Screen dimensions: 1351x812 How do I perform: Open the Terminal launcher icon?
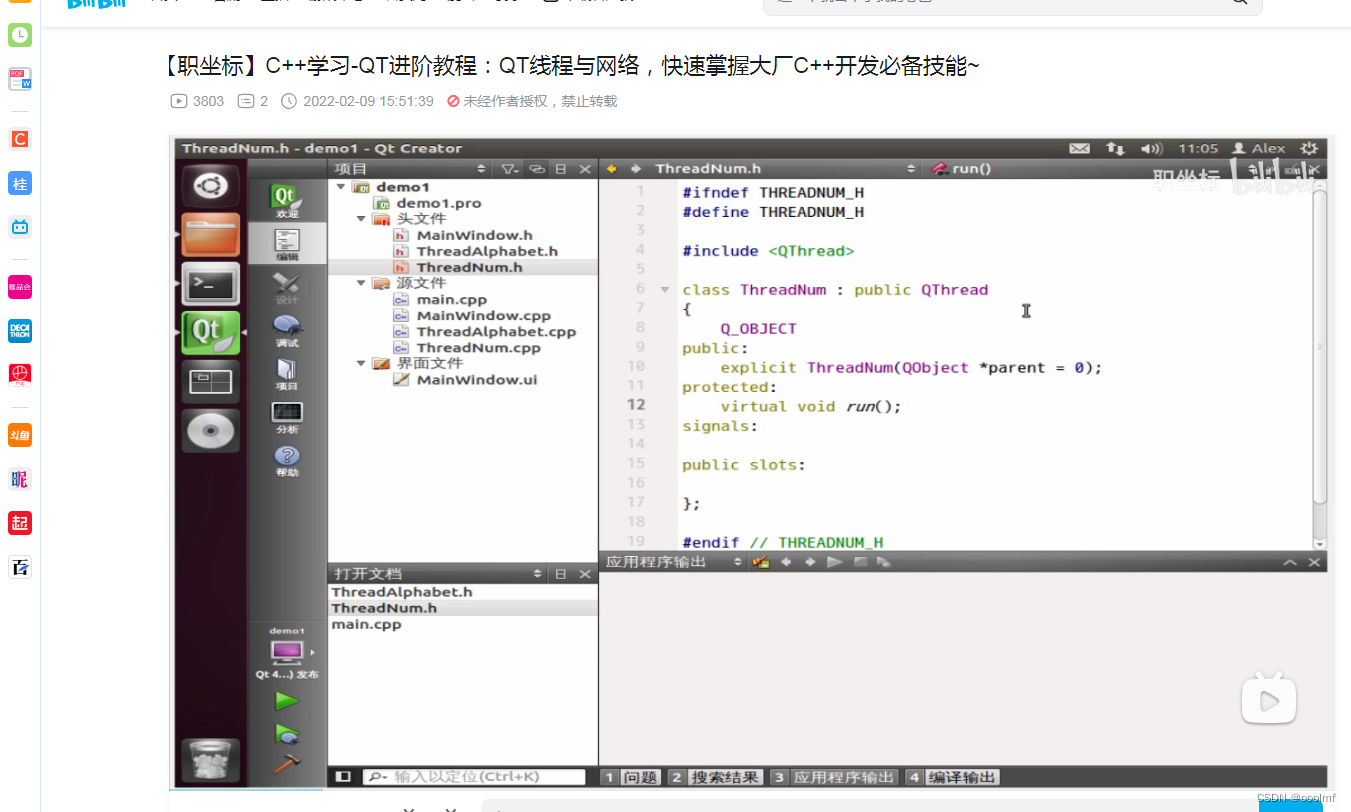(x=210, y=284)
